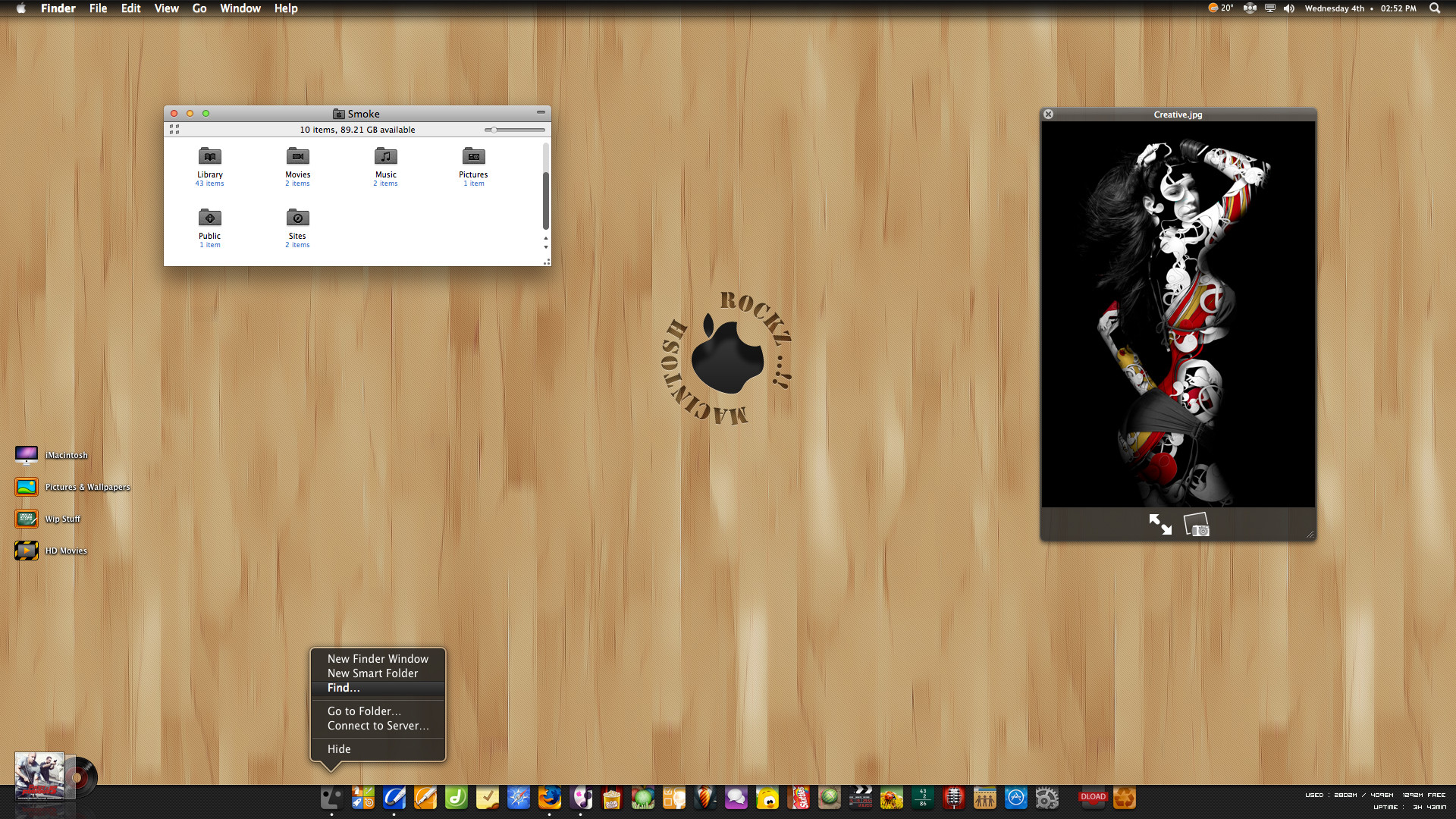The image size is (1456, 819).
Task: Open the Finder icon in the dock
Action: (x=331, y=798)
